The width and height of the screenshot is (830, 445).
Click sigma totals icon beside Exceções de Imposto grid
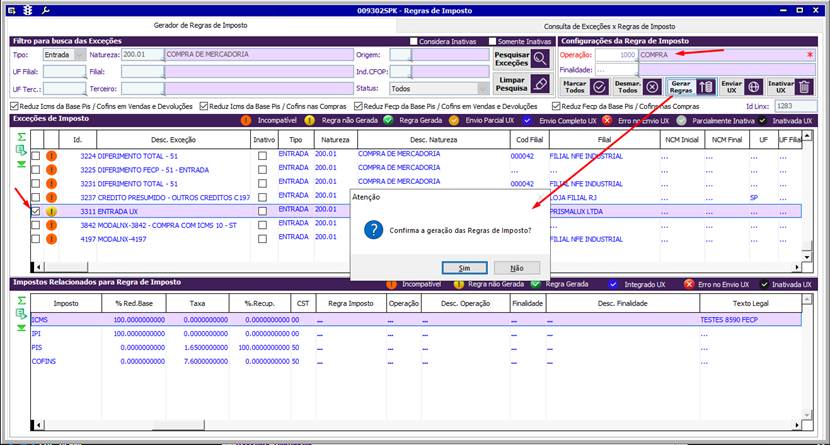[21, 137]
